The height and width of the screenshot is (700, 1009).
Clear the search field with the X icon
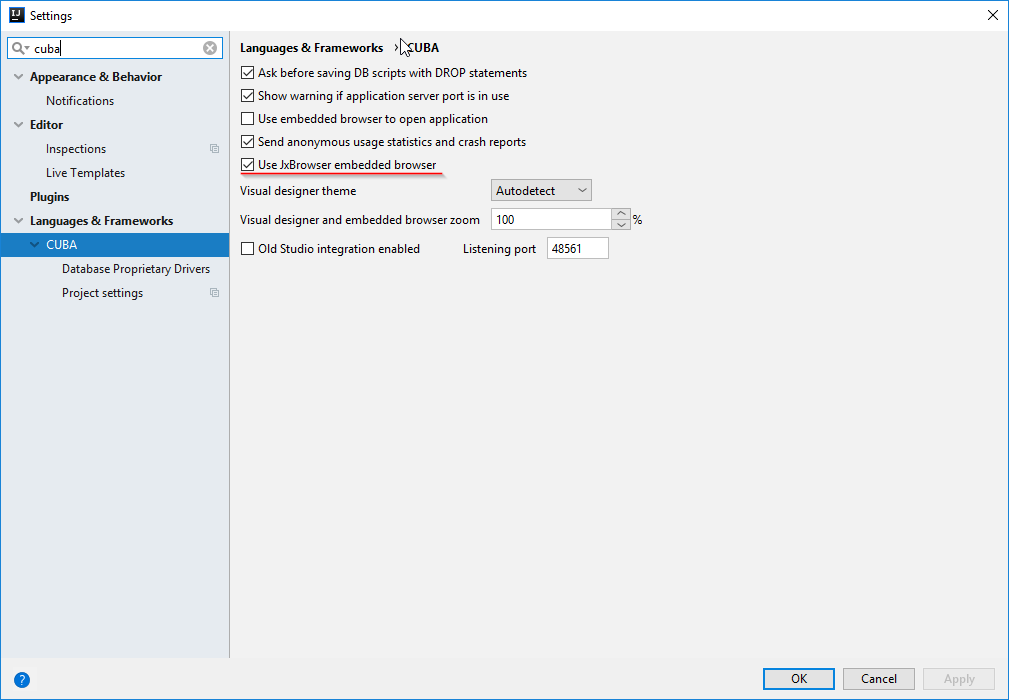(210, 48)
